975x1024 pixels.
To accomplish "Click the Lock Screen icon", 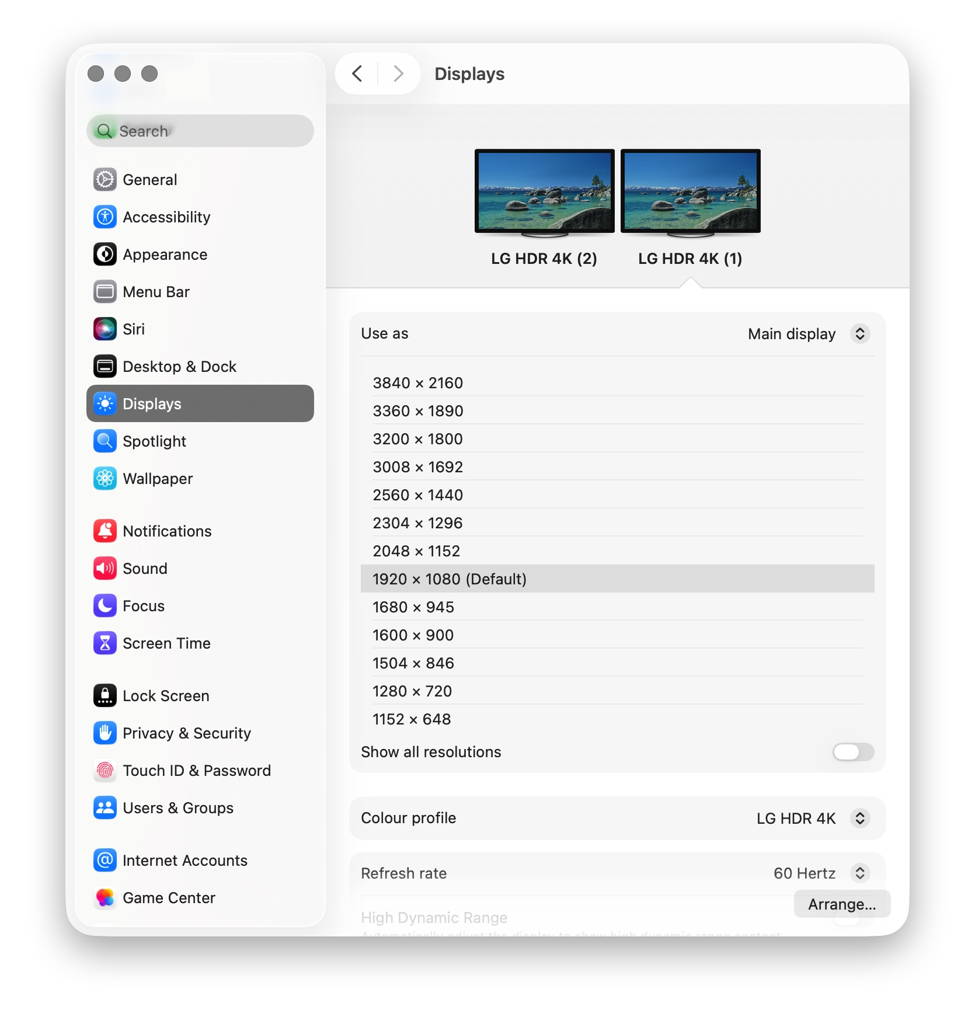I will click(x=104, y=696).
